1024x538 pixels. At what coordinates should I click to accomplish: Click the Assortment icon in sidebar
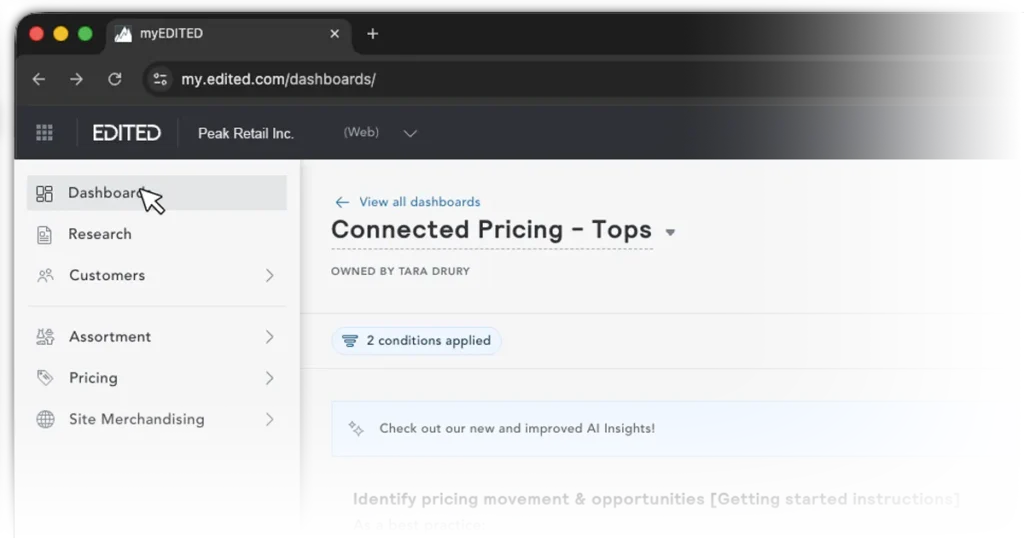[45, 337]
